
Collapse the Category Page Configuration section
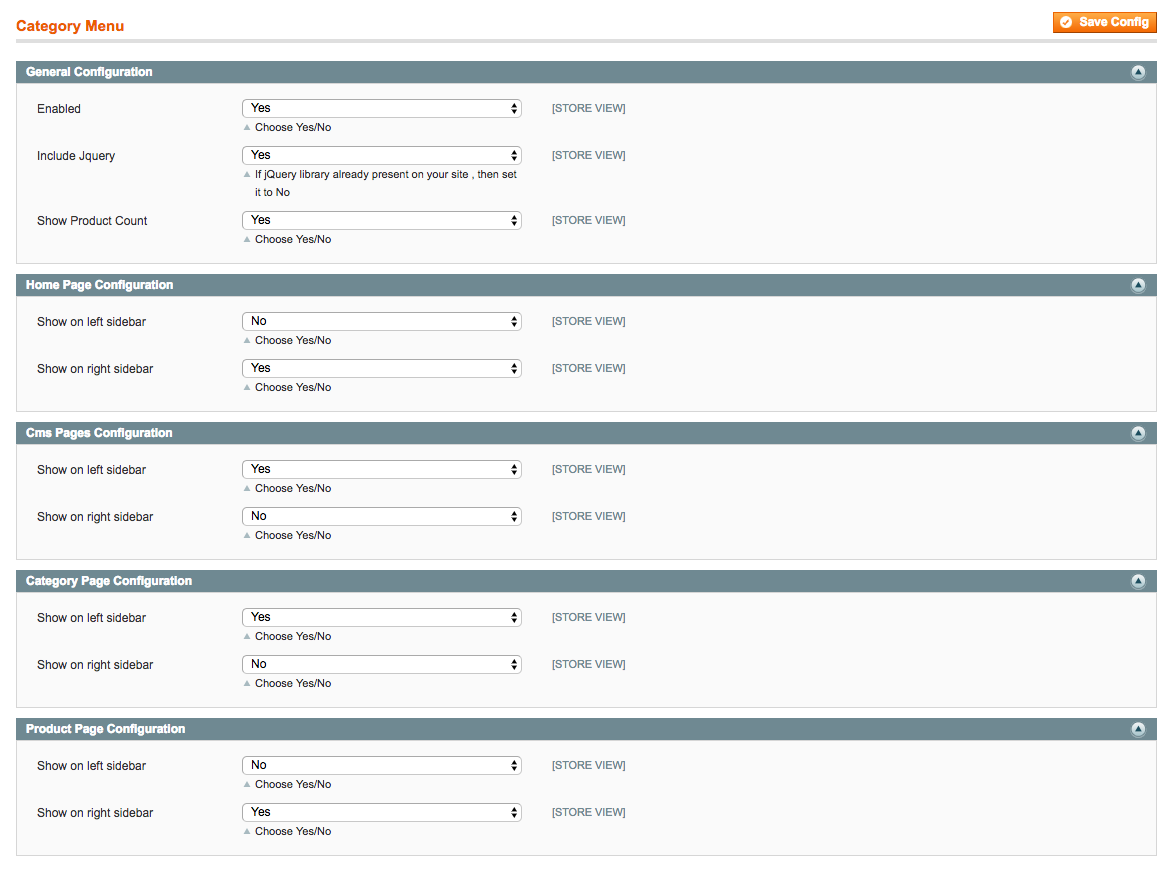tap(1138, 581)
